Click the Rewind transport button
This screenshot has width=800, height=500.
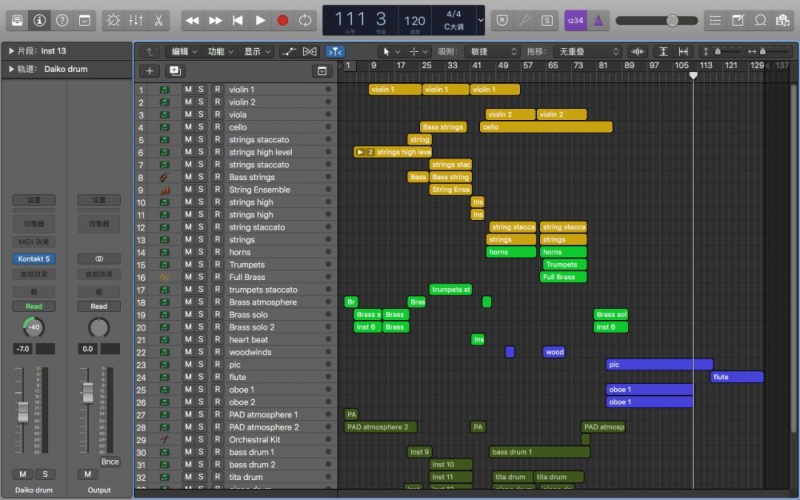coord(192,20)
